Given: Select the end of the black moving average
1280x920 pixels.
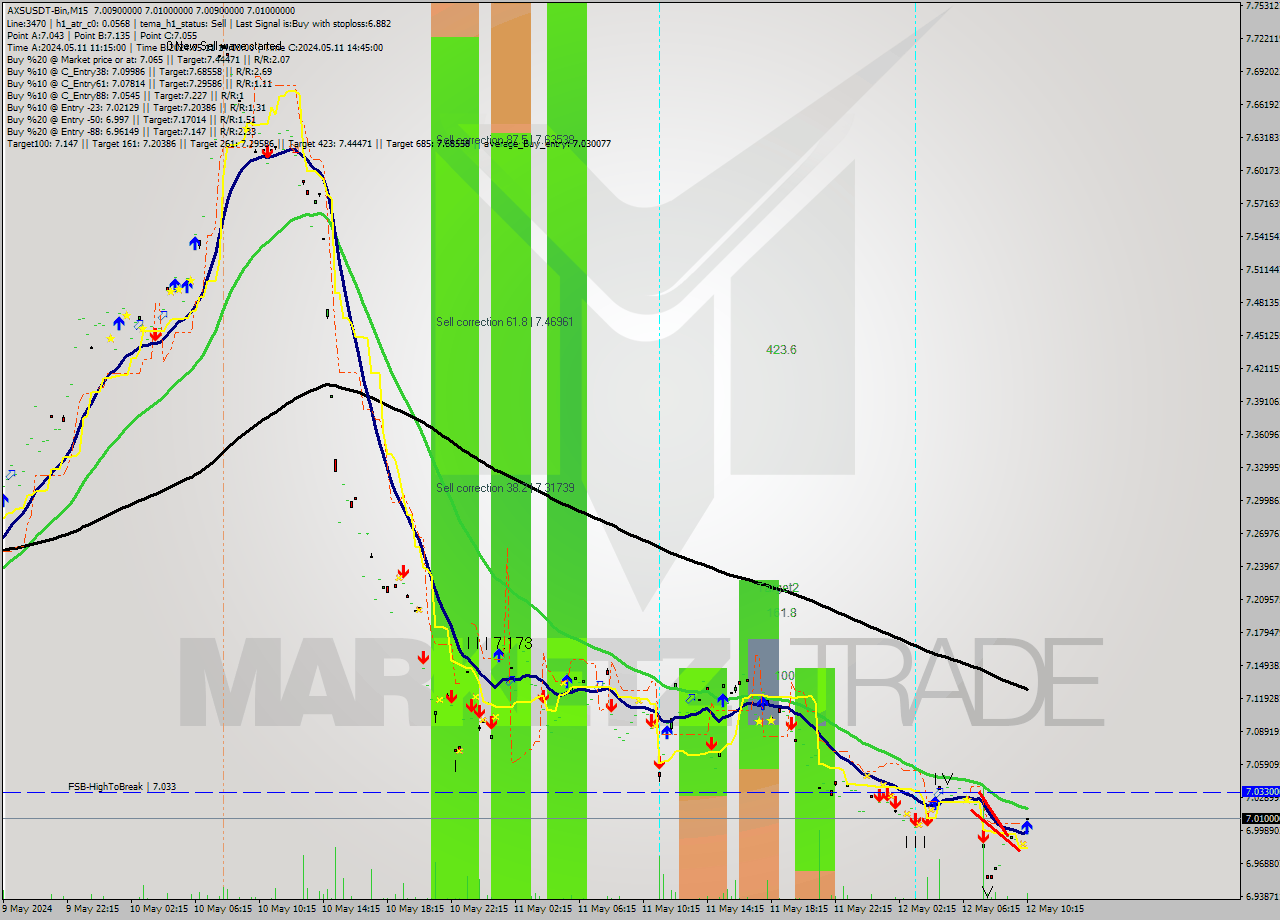Looking at the screenshot, I should (x=1025, y=688).
